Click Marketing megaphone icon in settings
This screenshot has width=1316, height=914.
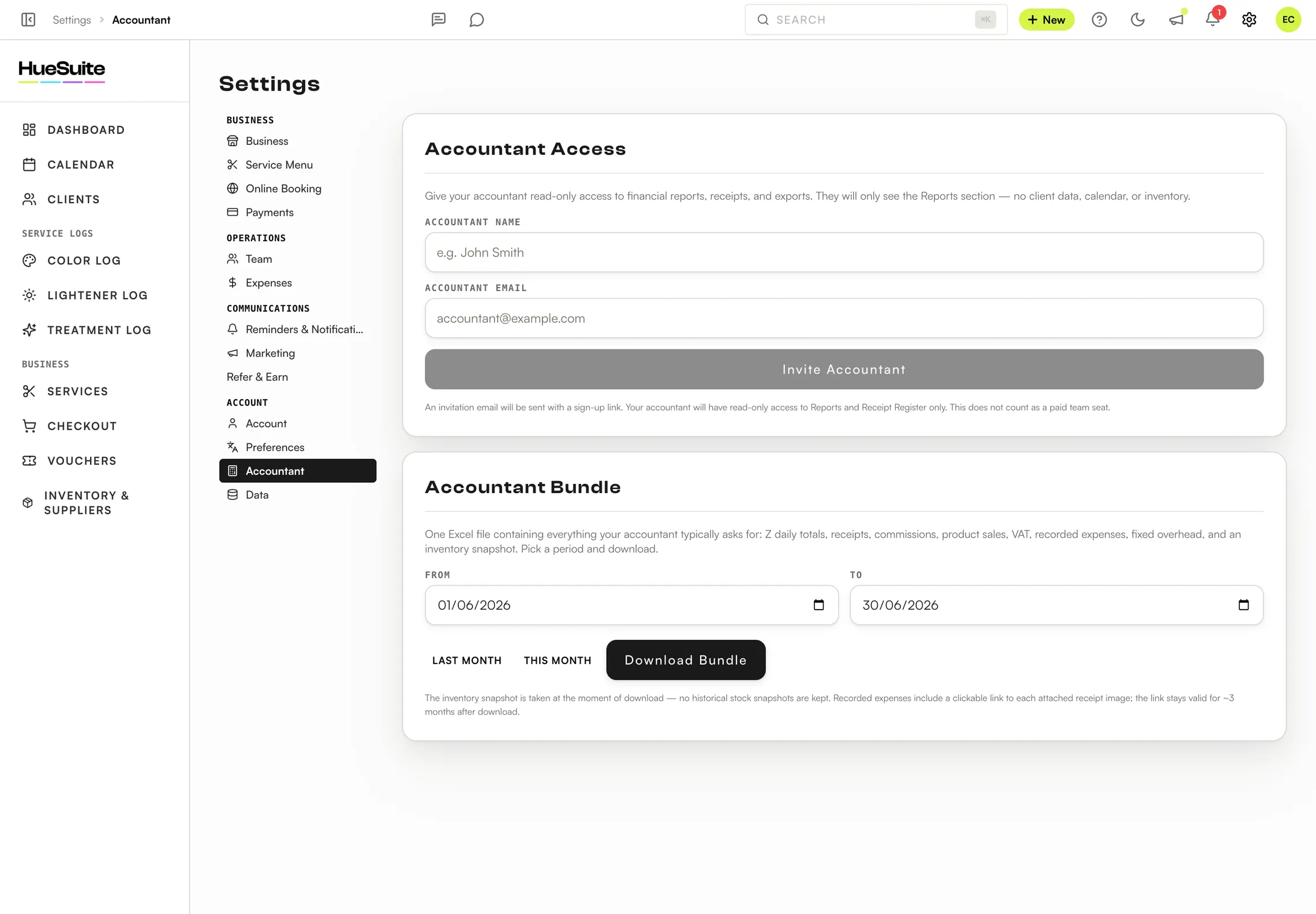233,353
